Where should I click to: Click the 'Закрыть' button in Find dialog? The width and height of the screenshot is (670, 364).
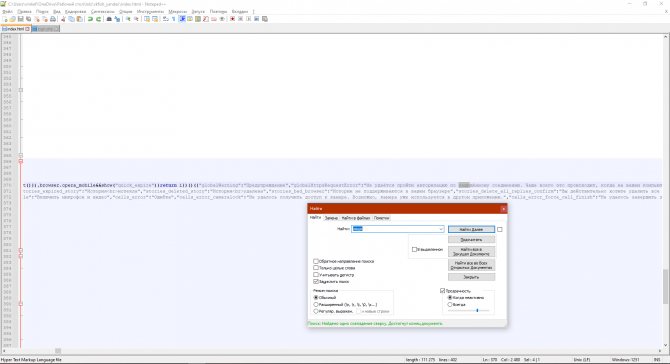coord(471,277)
